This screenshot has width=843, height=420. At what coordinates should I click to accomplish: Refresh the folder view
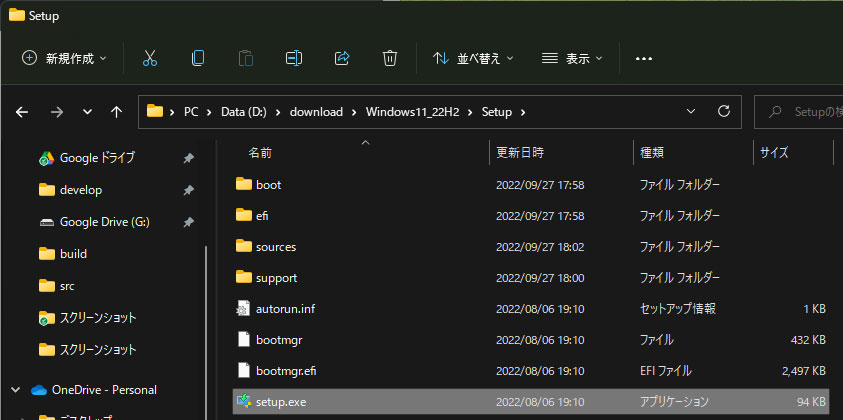(x=724, y=111)
